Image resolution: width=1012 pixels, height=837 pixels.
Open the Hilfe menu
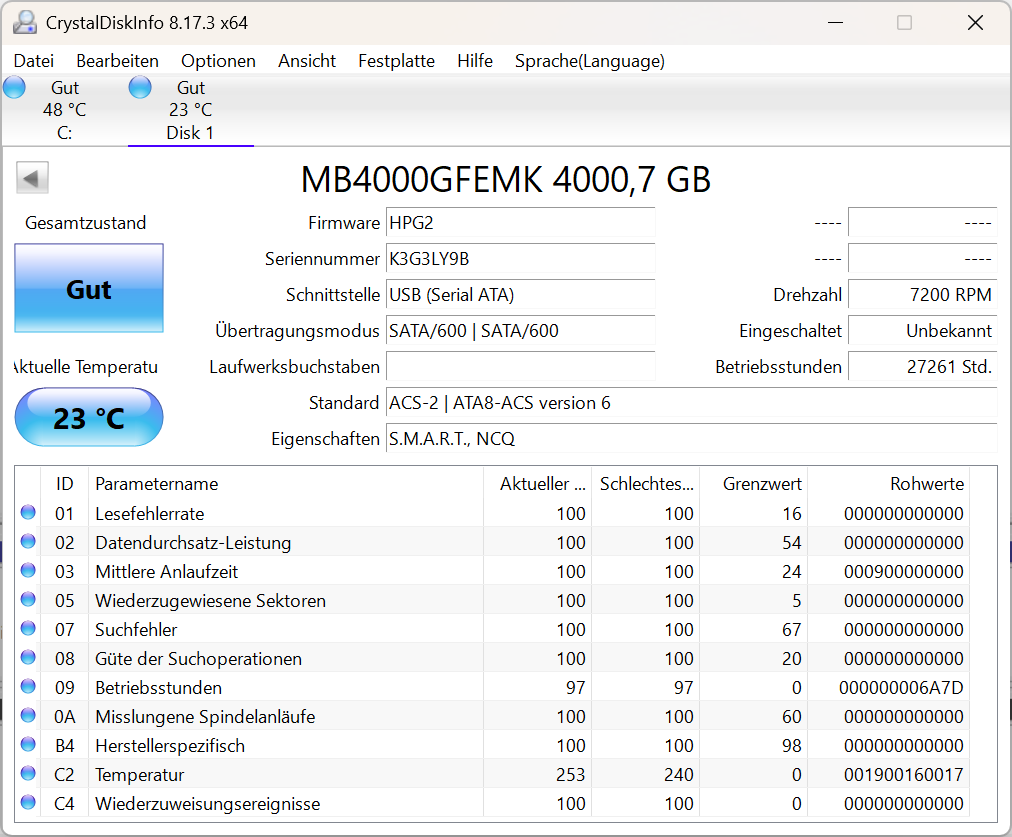[x=475, y=61]
